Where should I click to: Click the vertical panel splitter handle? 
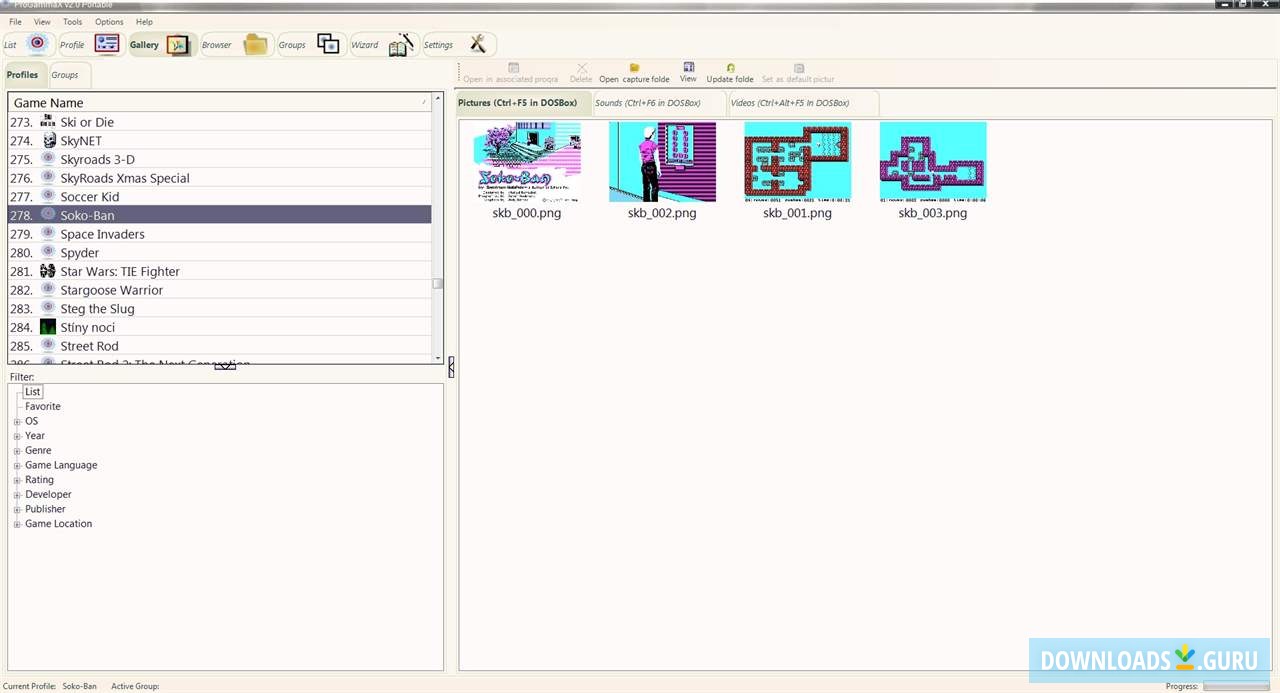click(x=451, y=367)
